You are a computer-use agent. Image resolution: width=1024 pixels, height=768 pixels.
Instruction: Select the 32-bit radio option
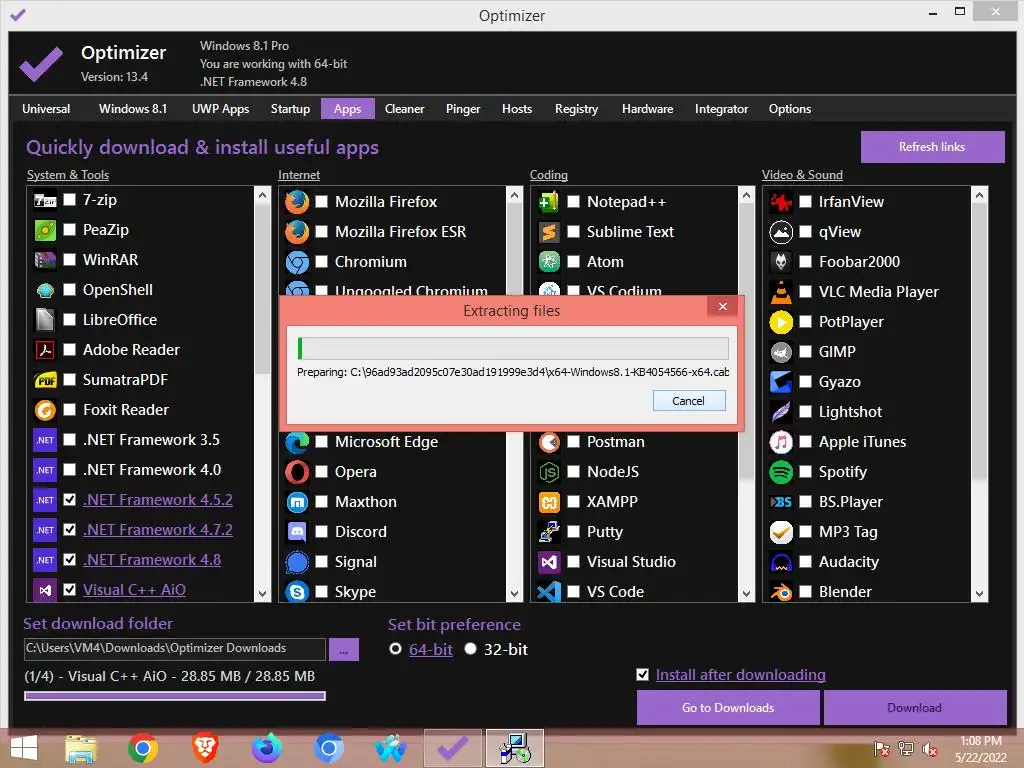(470, 649)
